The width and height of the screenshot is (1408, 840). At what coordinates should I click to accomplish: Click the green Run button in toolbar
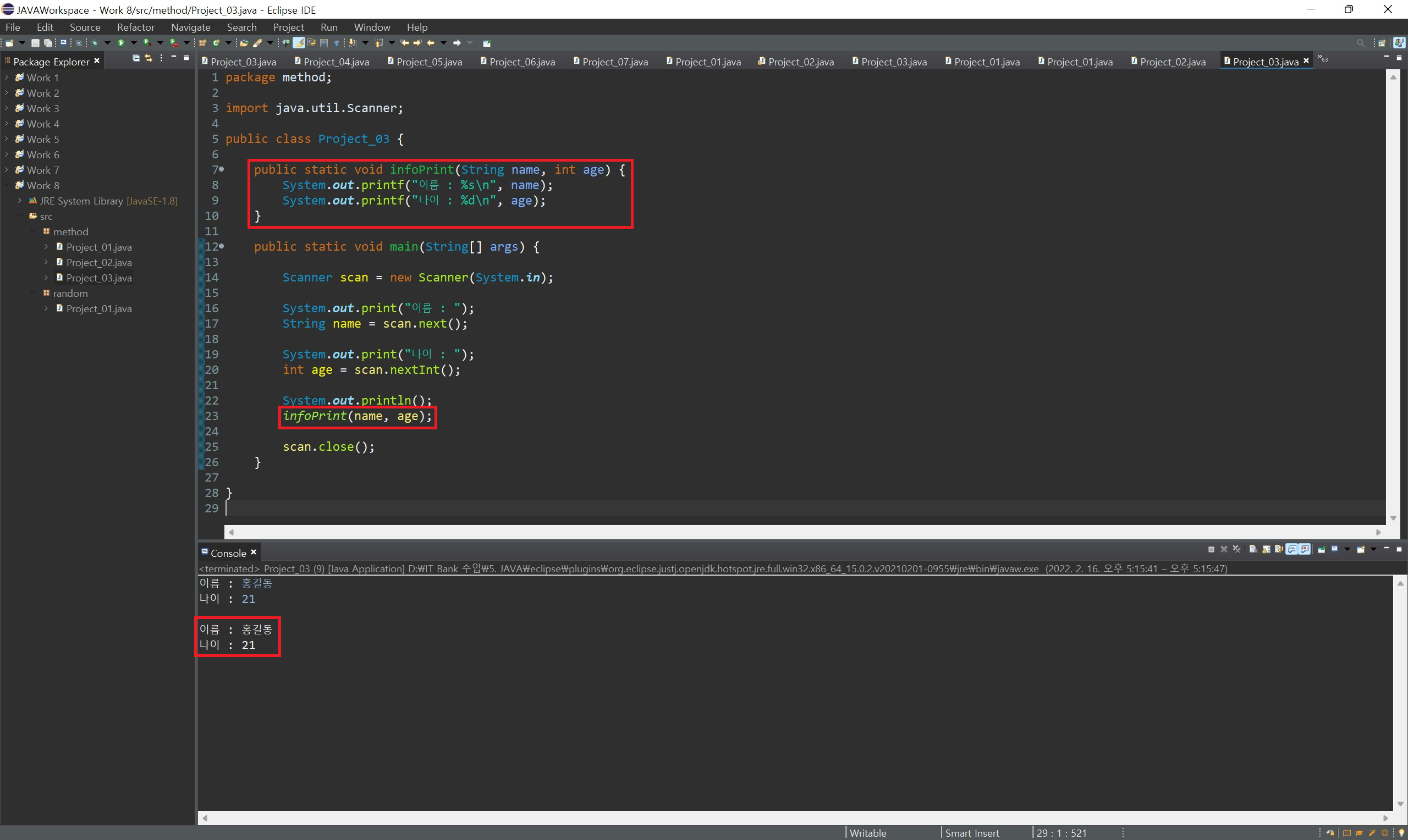tap(121, 43)
